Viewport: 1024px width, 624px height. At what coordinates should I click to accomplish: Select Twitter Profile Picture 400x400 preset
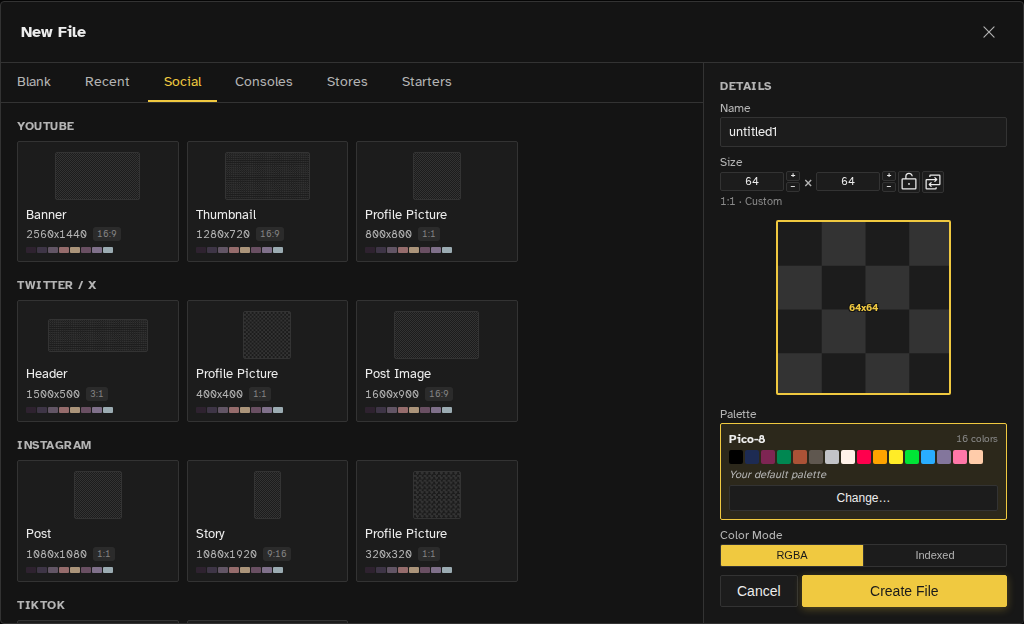[x=267, y=361]
